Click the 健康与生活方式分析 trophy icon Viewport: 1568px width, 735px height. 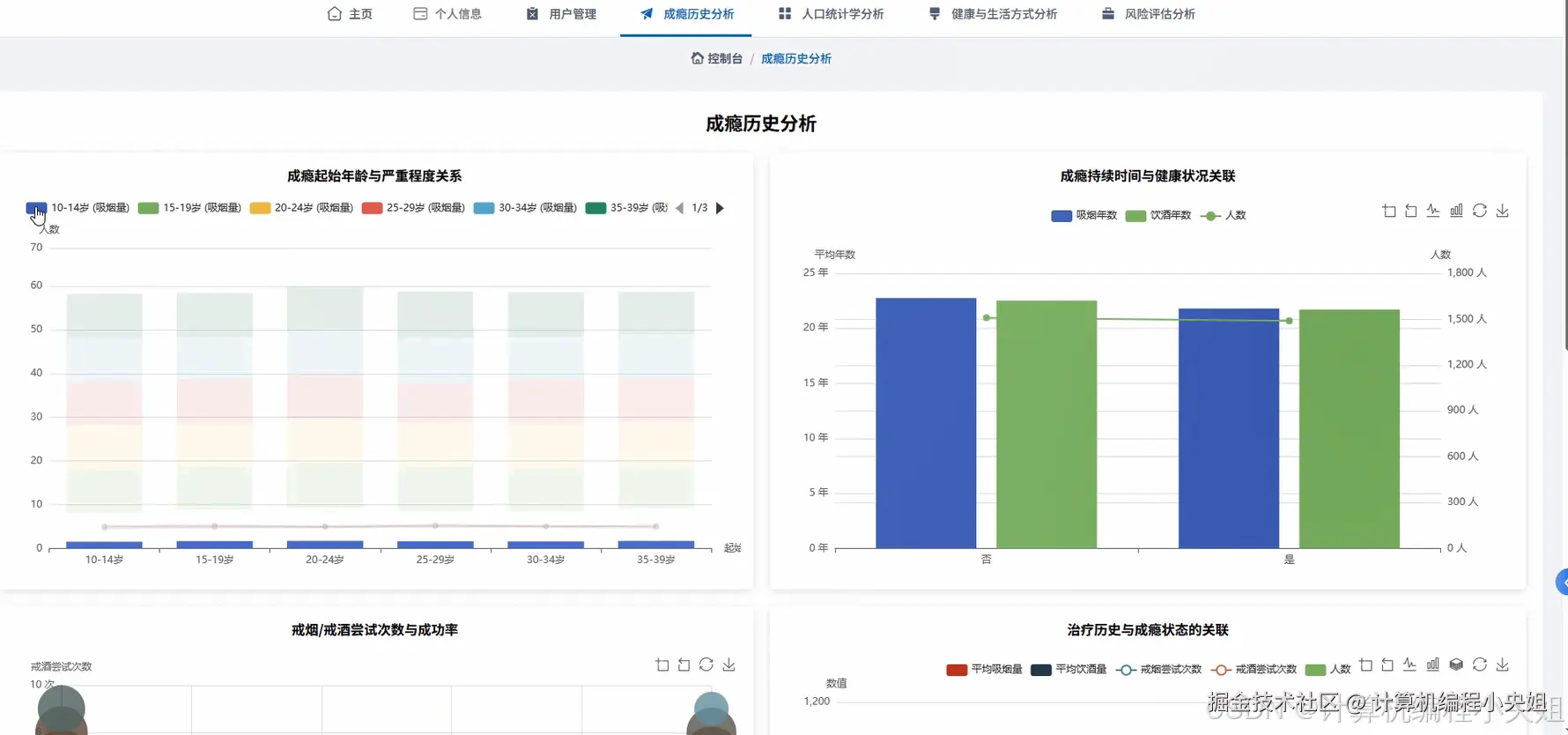point(935,14)
